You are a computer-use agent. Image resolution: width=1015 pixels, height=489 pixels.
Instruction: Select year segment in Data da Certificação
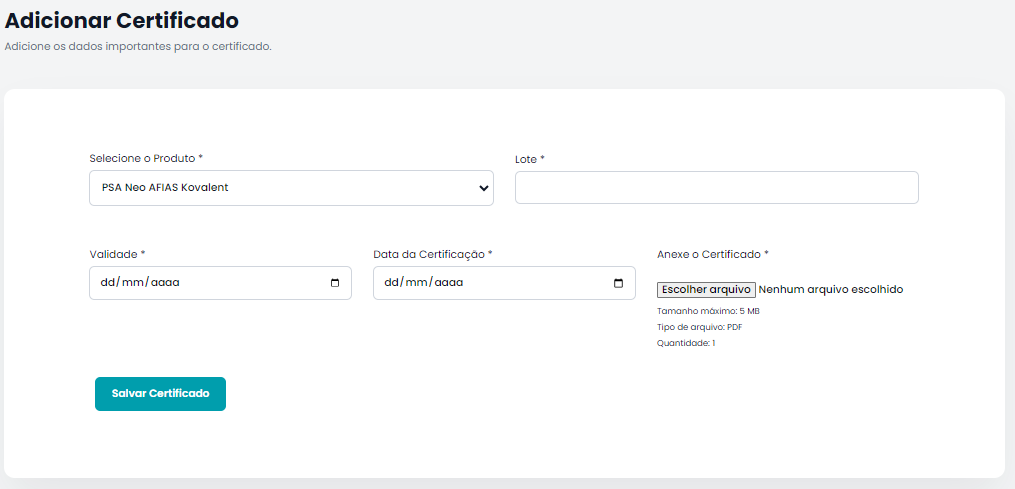pos(449,283)
